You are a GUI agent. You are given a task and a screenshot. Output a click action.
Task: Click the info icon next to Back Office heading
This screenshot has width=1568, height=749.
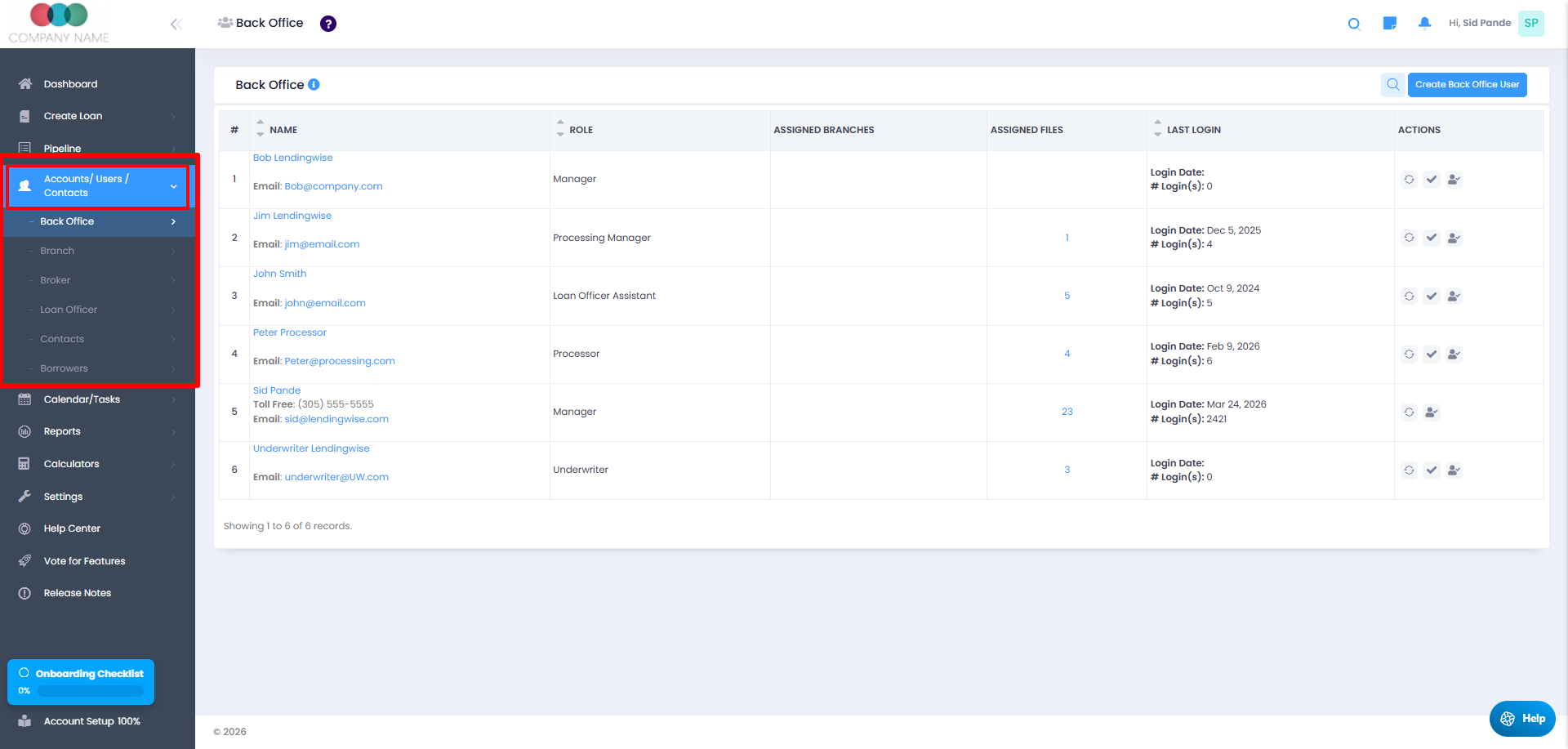(314, 85)
